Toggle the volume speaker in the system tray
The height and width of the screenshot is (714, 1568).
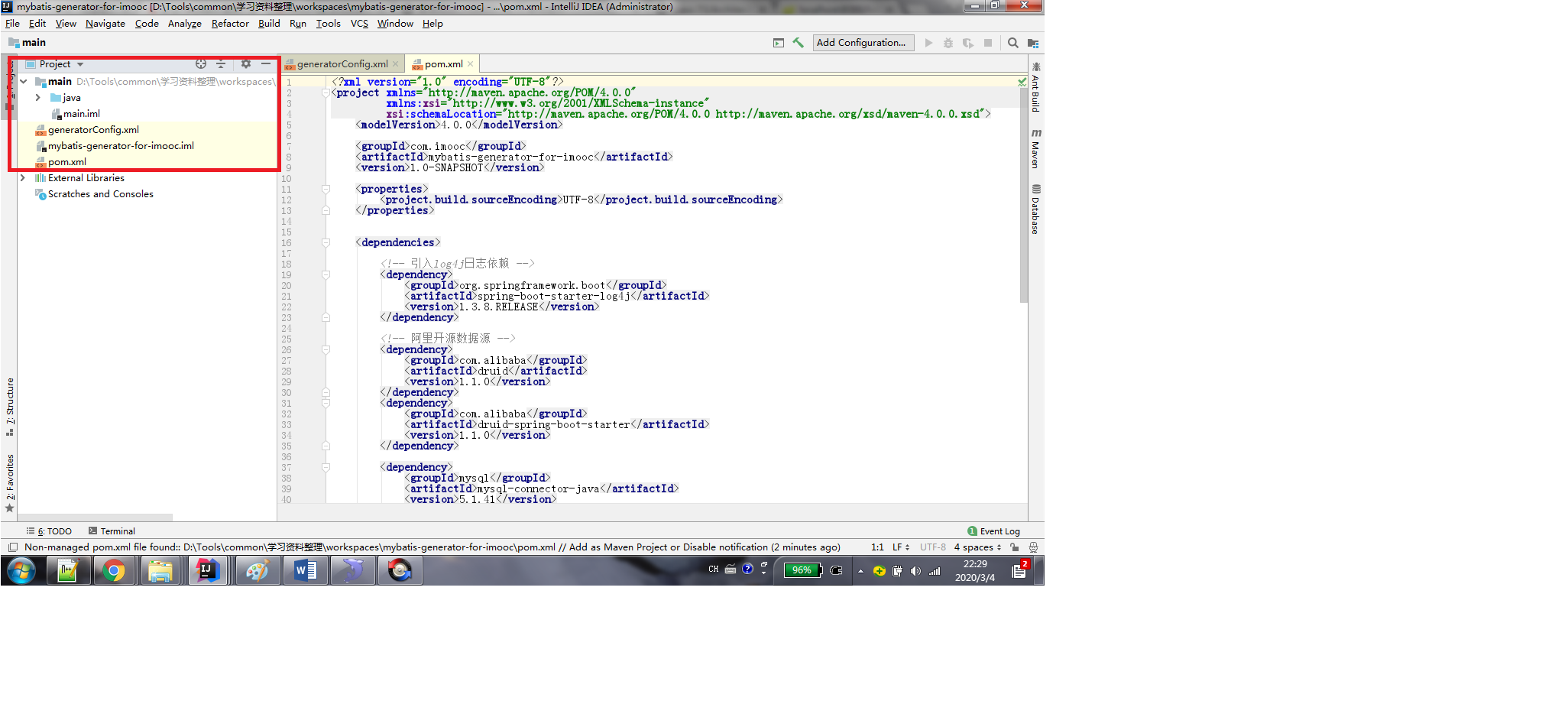click(x=915, y=570)
